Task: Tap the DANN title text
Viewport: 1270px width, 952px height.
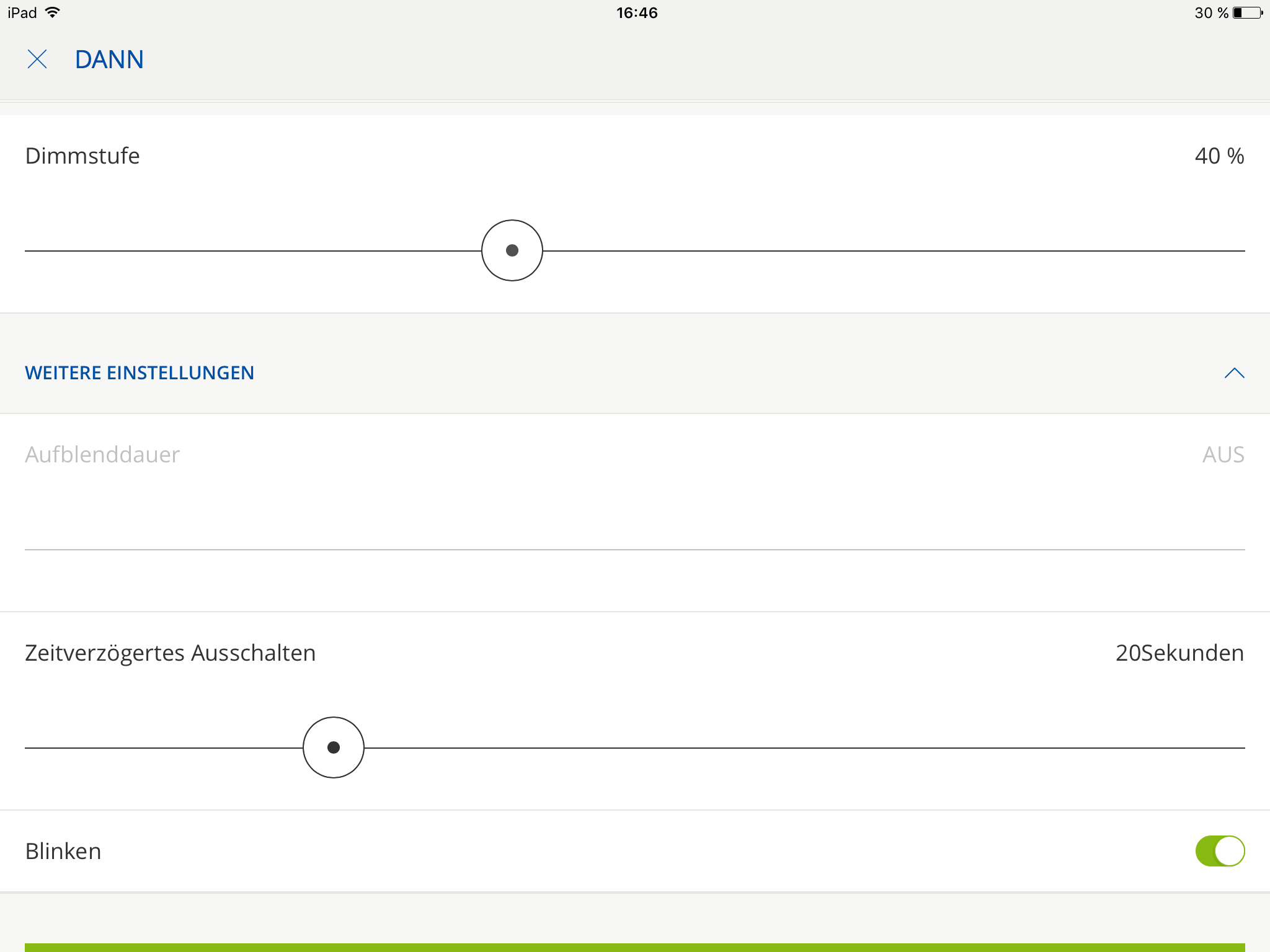Action: 109,59
